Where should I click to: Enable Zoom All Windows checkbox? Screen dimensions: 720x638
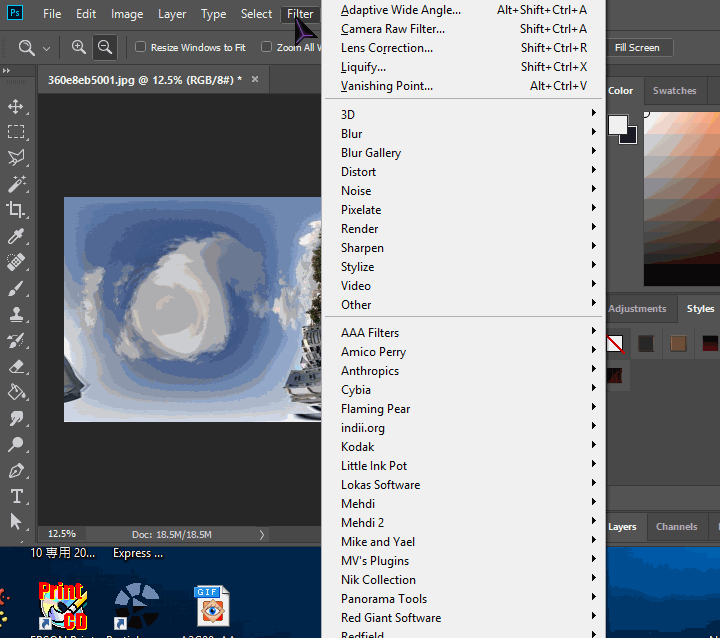click(266, 47)
